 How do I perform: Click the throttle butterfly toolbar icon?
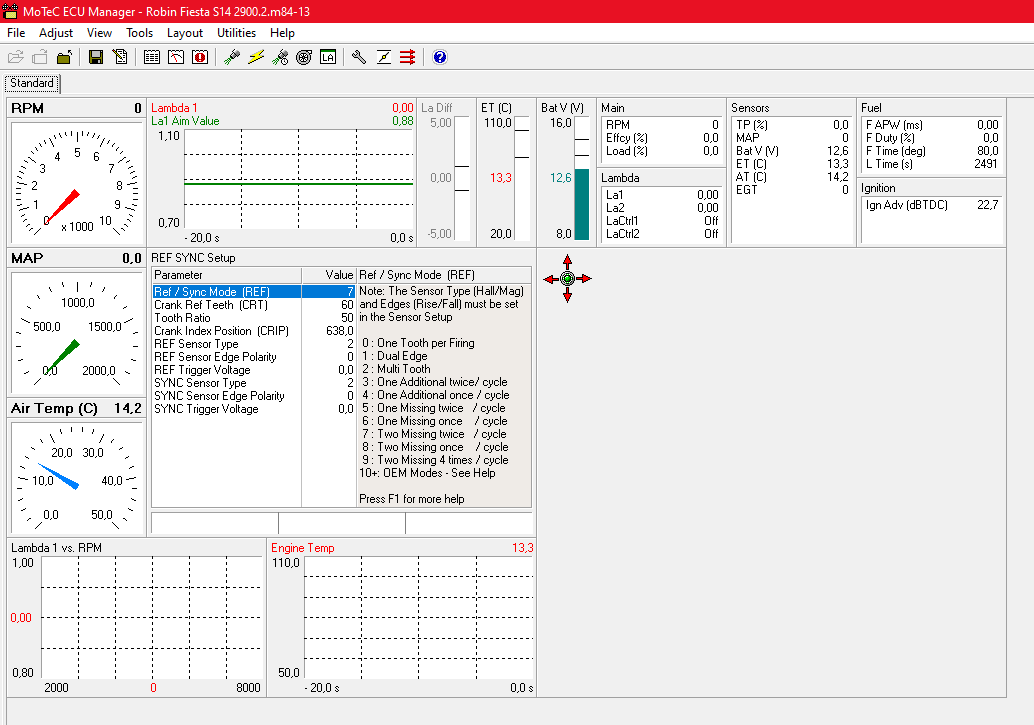coord(384,57)
